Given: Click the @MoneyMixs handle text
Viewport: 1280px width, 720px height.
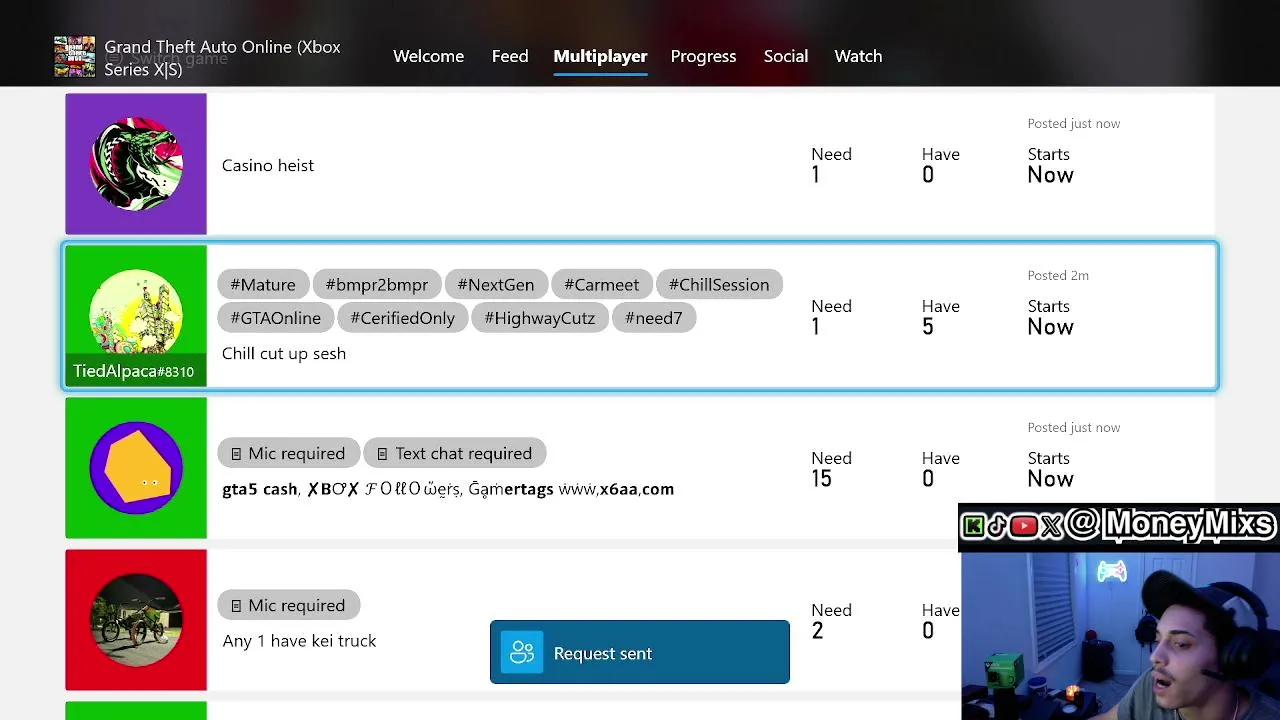Looking at the screenshot, I should [x=1171, y=524].
